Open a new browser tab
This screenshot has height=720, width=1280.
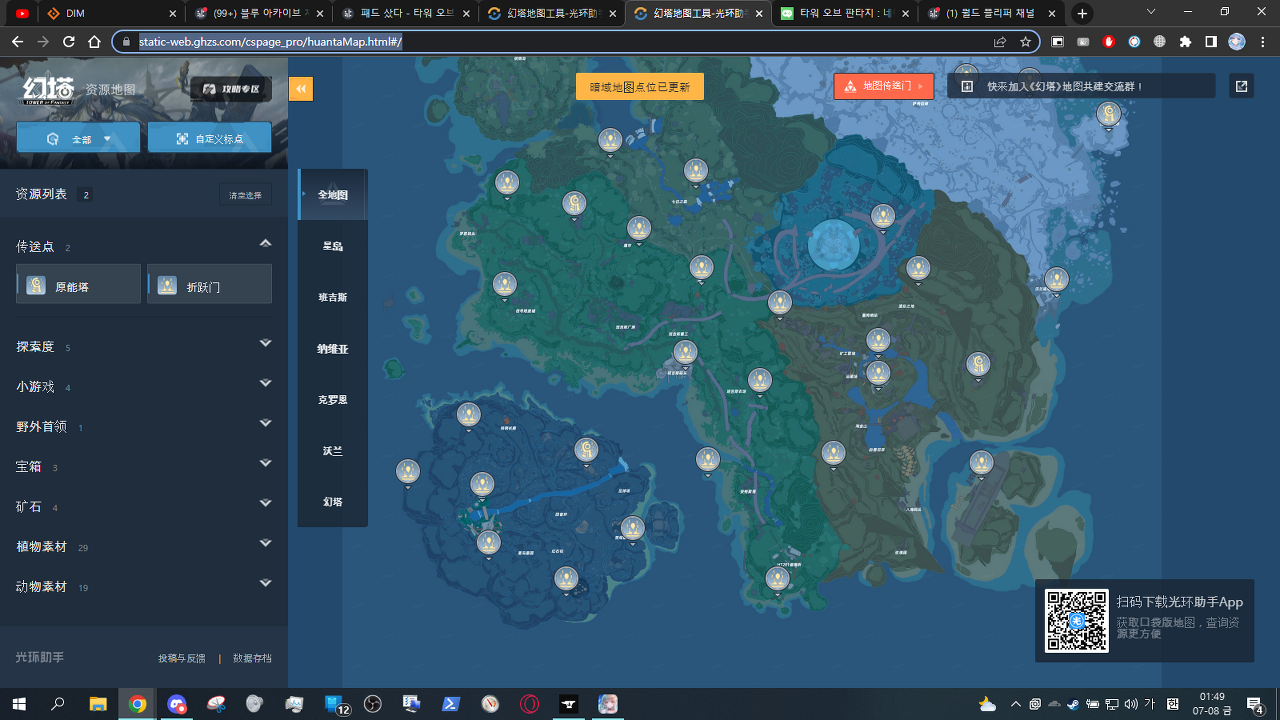(1082, 14)
